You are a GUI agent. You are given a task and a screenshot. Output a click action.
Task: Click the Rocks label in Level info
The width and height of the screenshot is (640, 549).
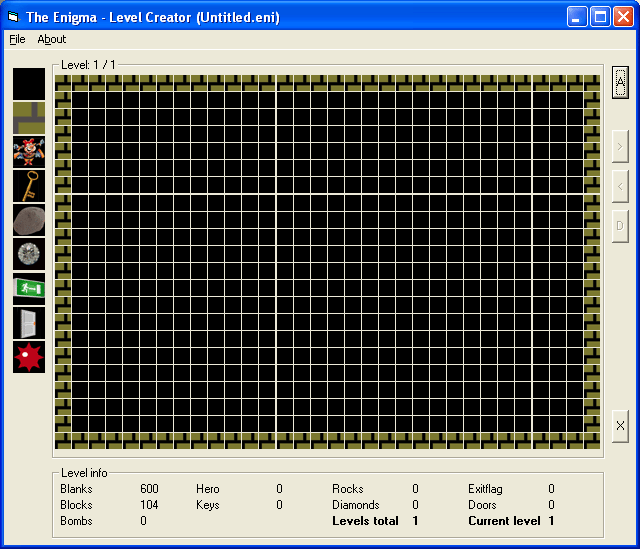(347, 489)
